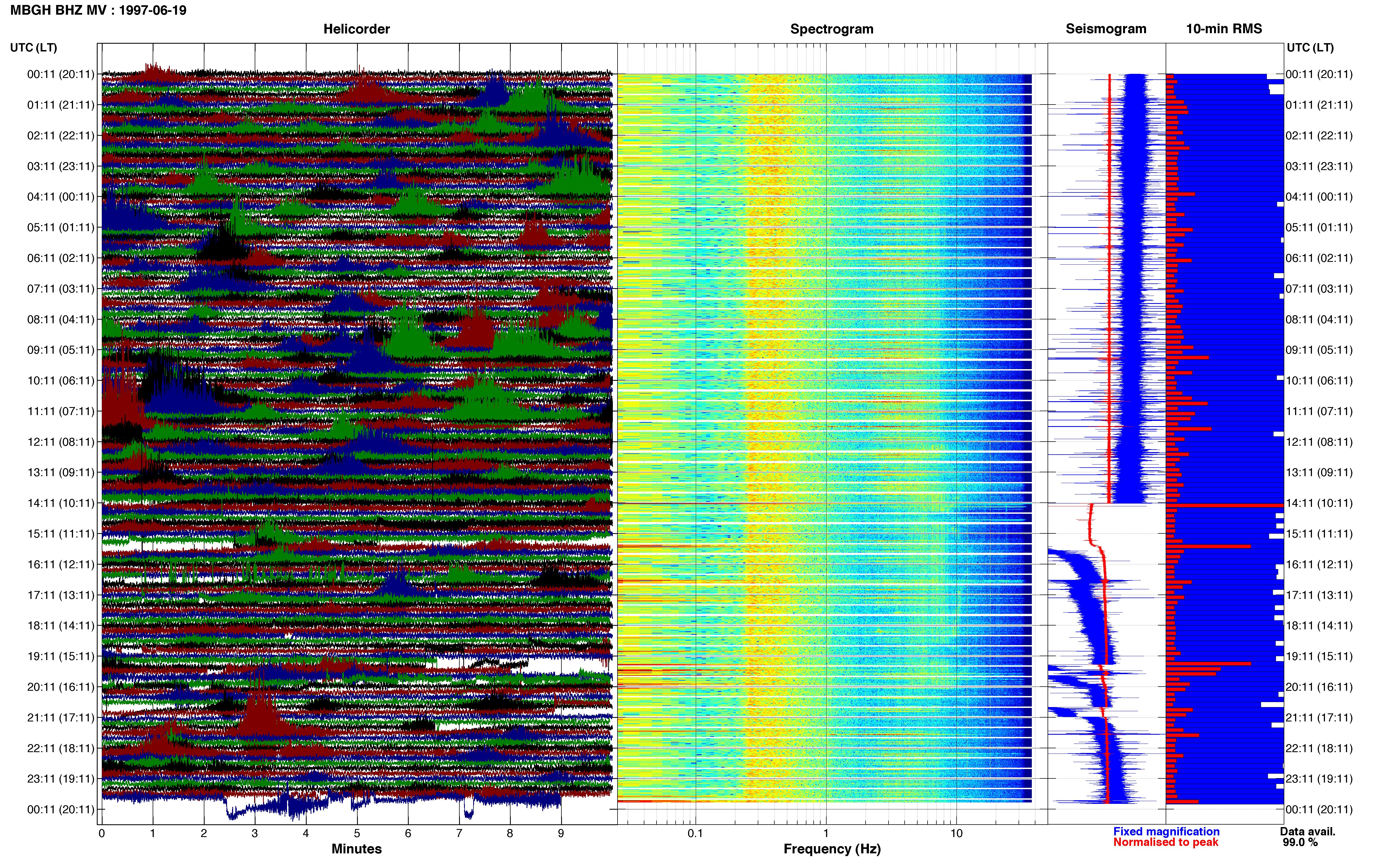Select the "Minutes" axis label
Screen dimensions: 1388x868
356,848
